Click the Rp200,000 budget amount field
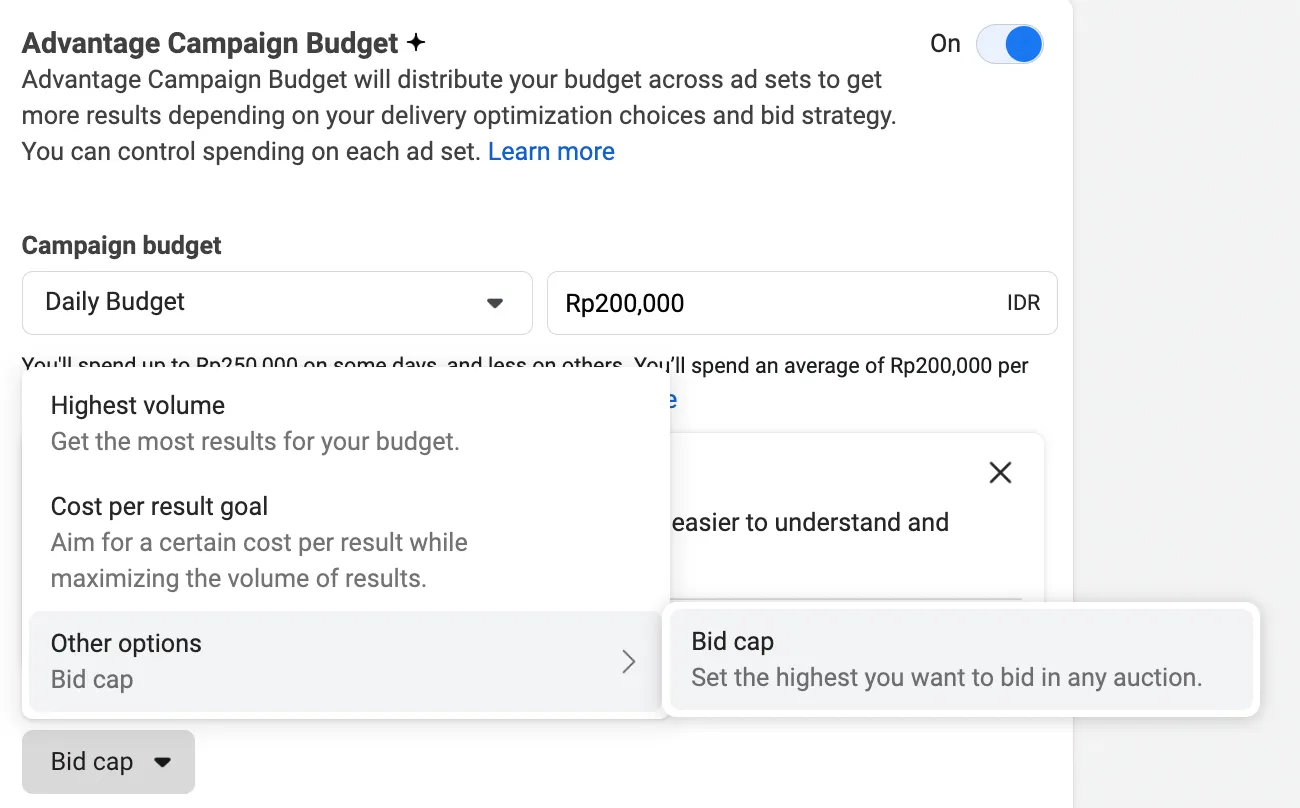Viewport: 1300px width, 808px height. (x=802, y=302)
